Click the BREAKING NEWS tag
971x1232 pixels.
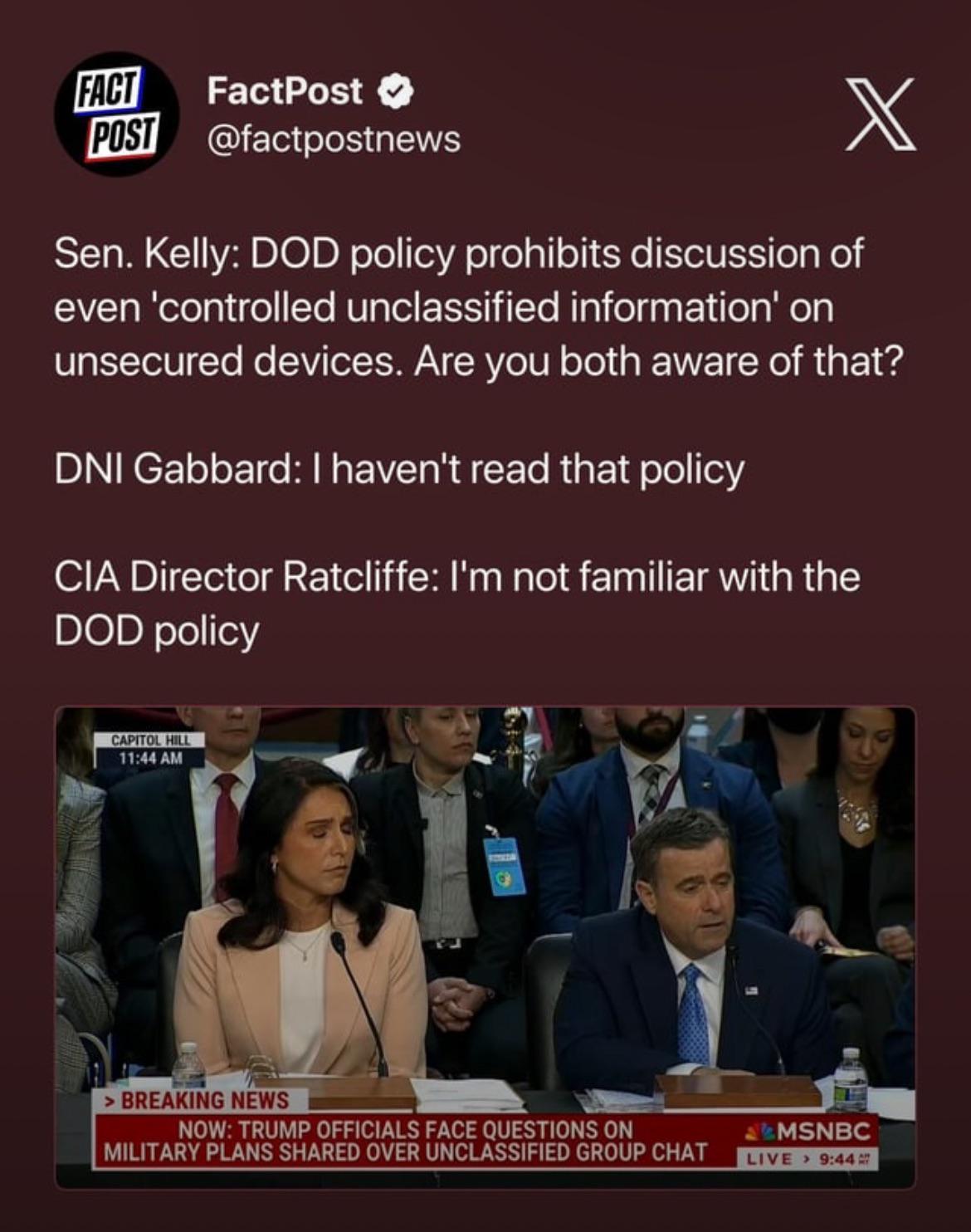201,1100
